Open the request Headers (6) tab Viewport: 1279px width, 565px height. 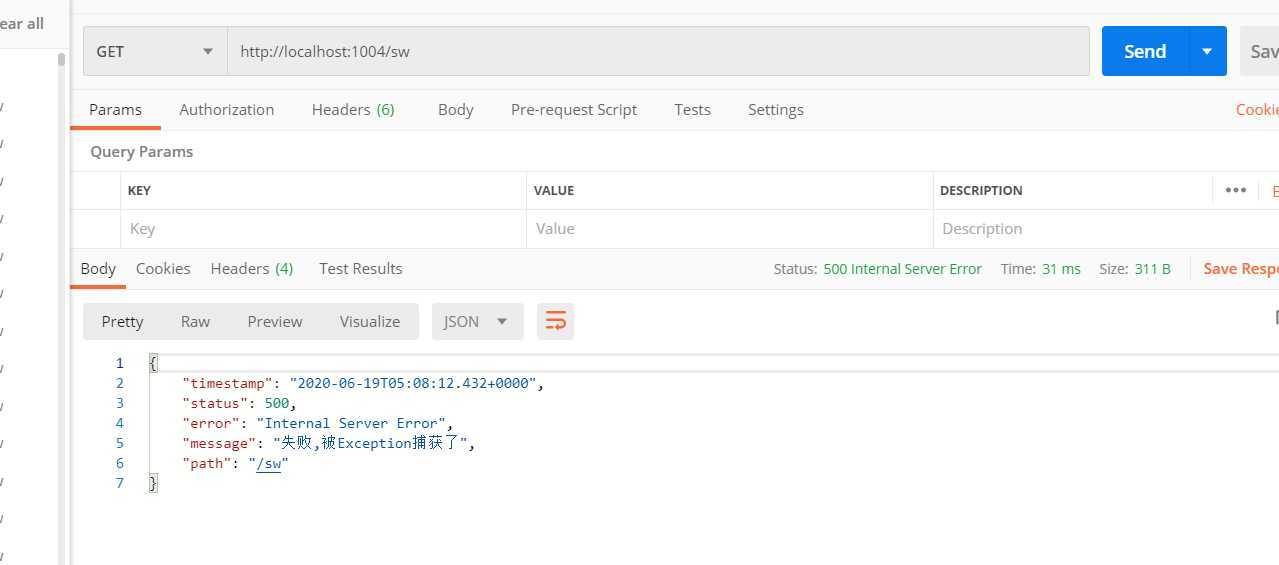point(352,110)
